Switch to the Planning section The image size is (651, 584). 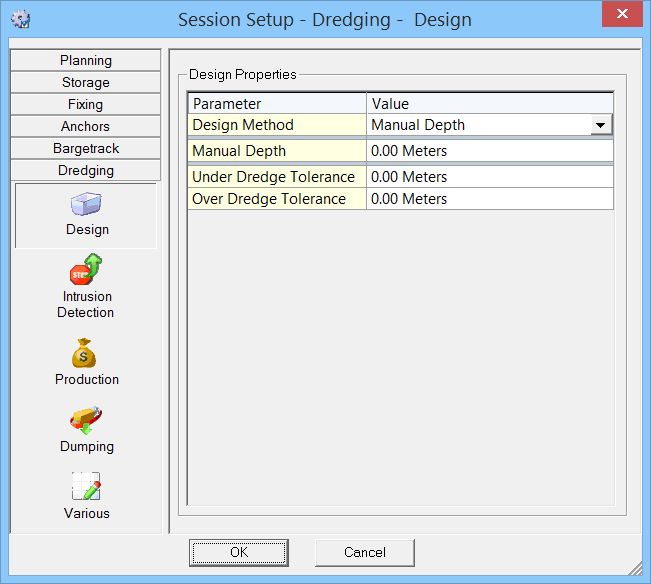click(86, 61)
